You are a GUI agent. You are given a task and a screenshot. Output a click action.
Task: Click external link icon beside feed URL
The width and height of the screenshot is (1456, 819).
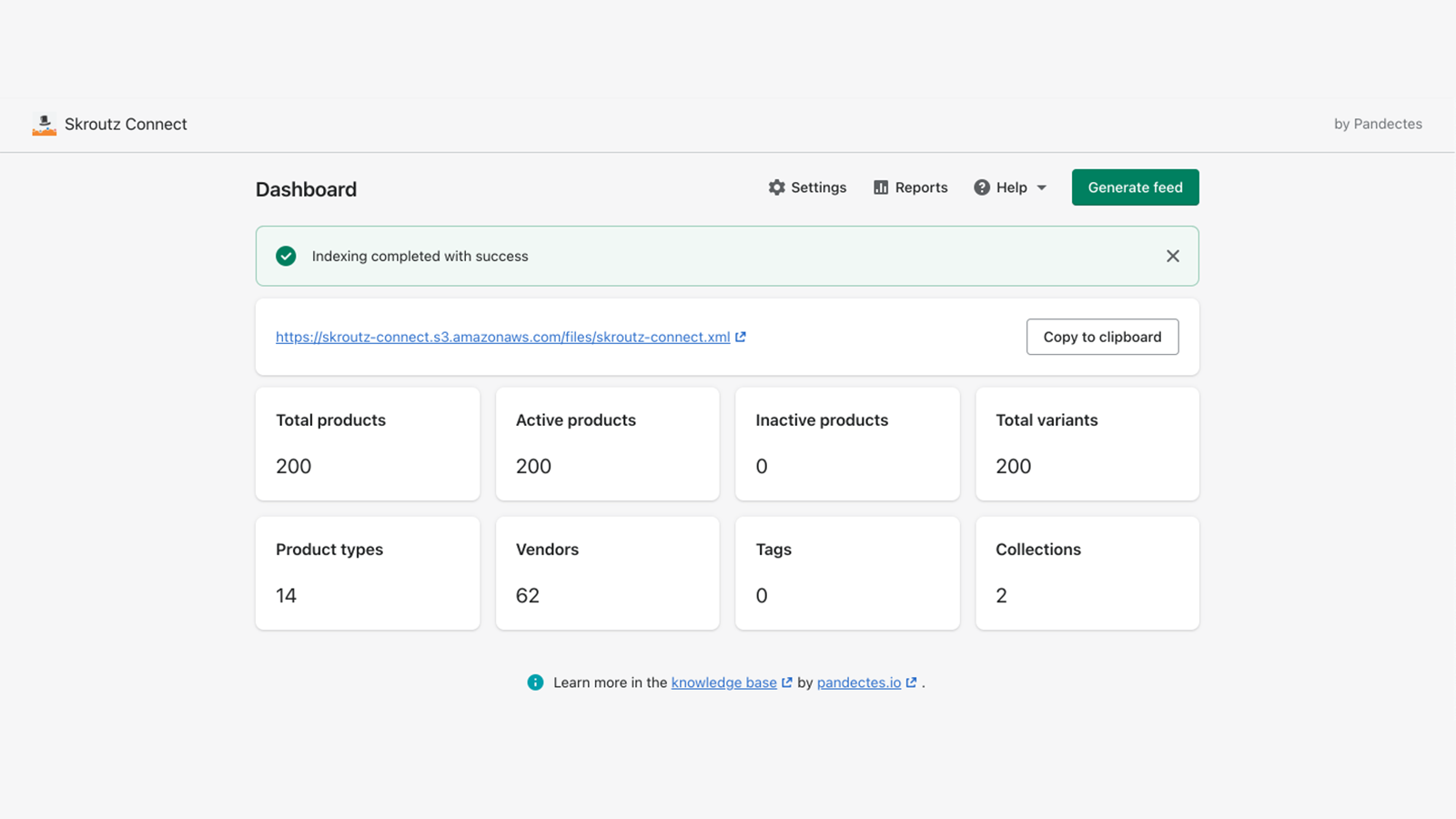pos(741,337)
